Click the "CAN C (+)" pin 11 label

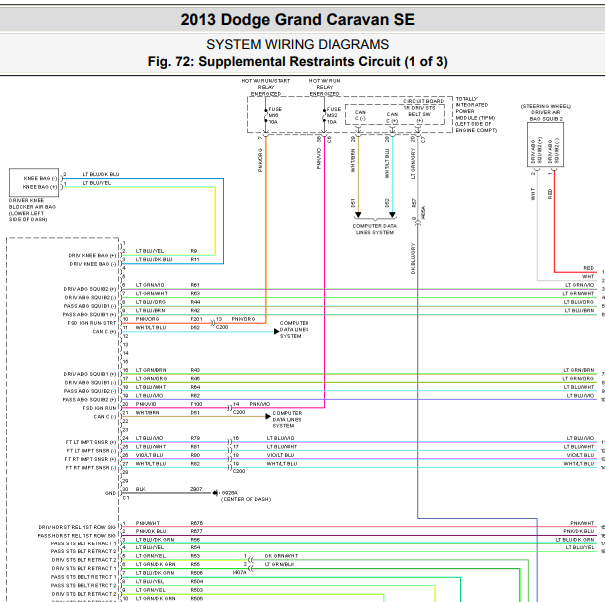point(104,331)
